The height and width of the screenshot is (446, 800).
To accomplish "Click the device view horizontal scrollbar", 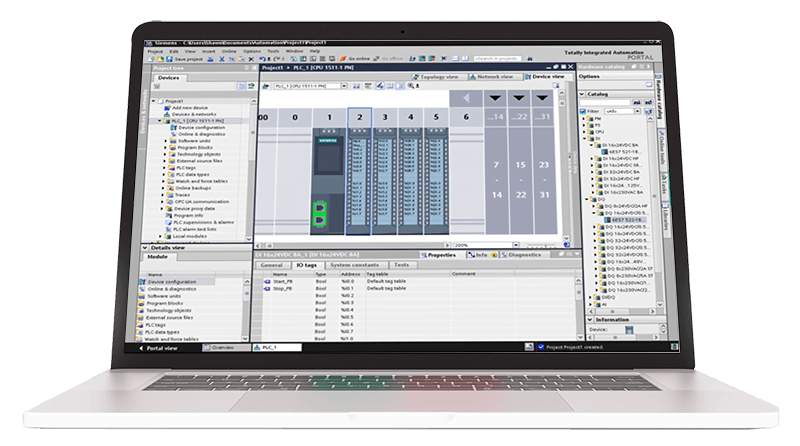I will coord(353,245).
